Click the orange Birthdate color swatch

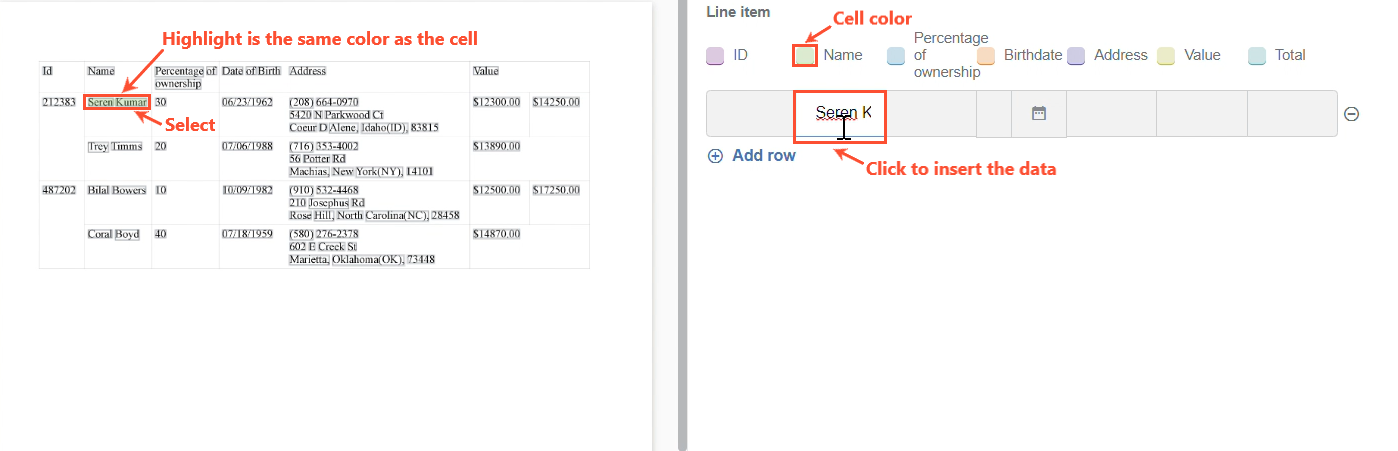tap(986, 56)
